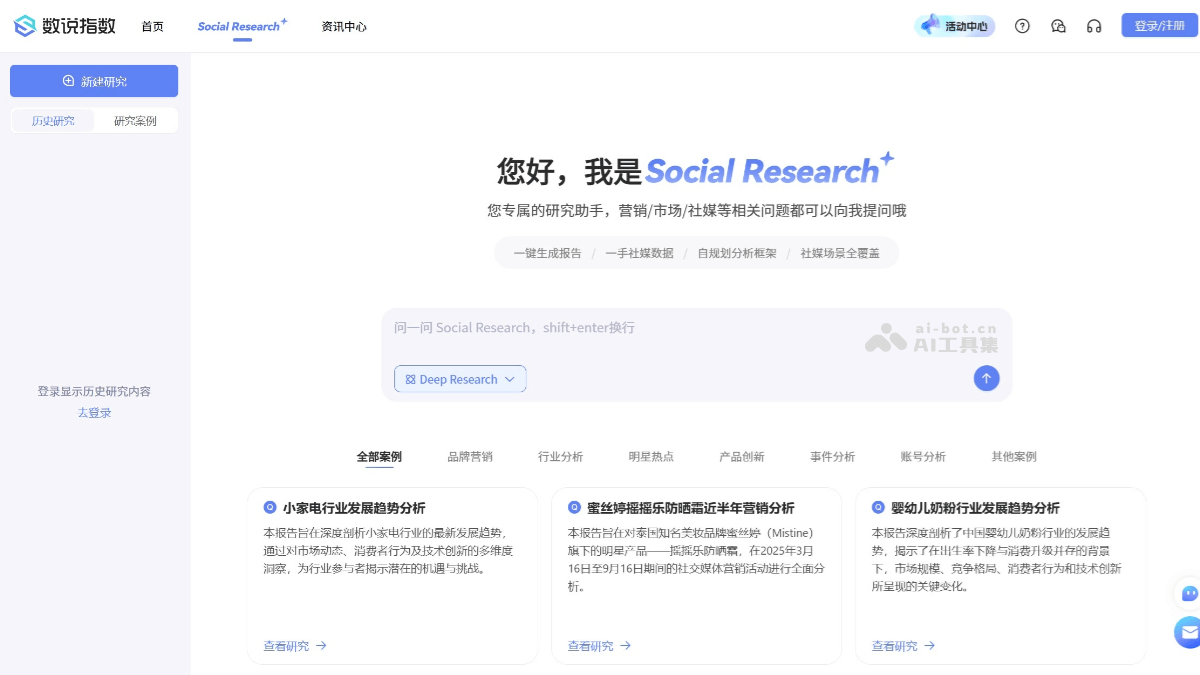
Task: Click the 数说指数 logo
Action: [x=65, y=26]
